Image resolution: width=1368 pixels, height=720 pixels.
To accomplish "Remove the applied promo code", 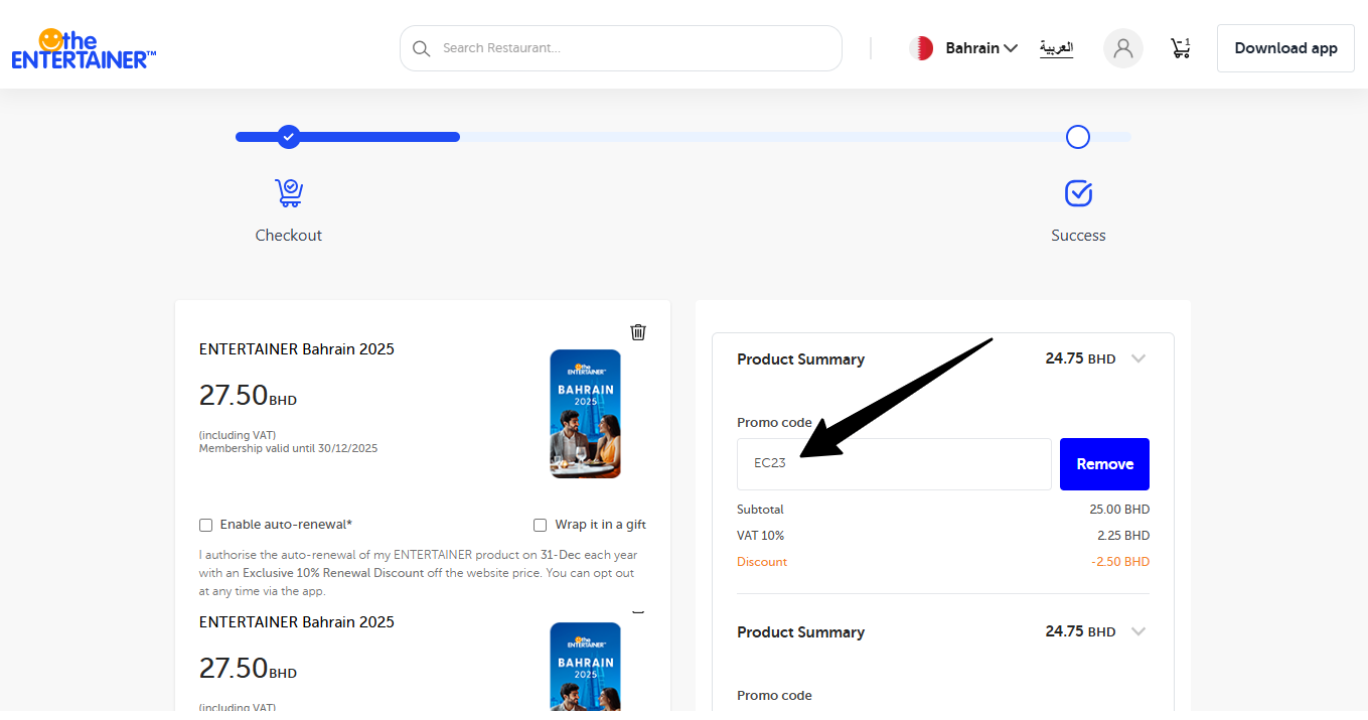I will pyautogui.click(x=1105, y=464).
